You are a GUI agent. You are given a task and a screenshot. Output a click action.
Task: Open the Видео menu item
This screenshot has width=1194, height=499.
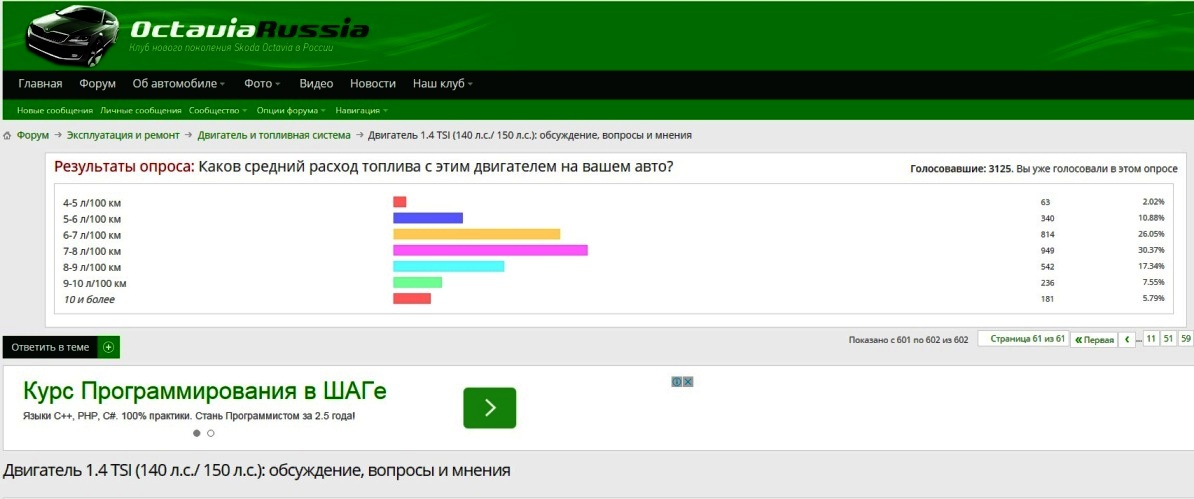click(x=316, y=84)
